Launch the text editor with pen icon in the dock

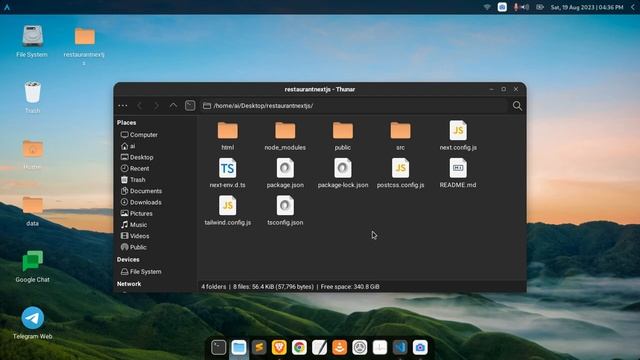319,347
